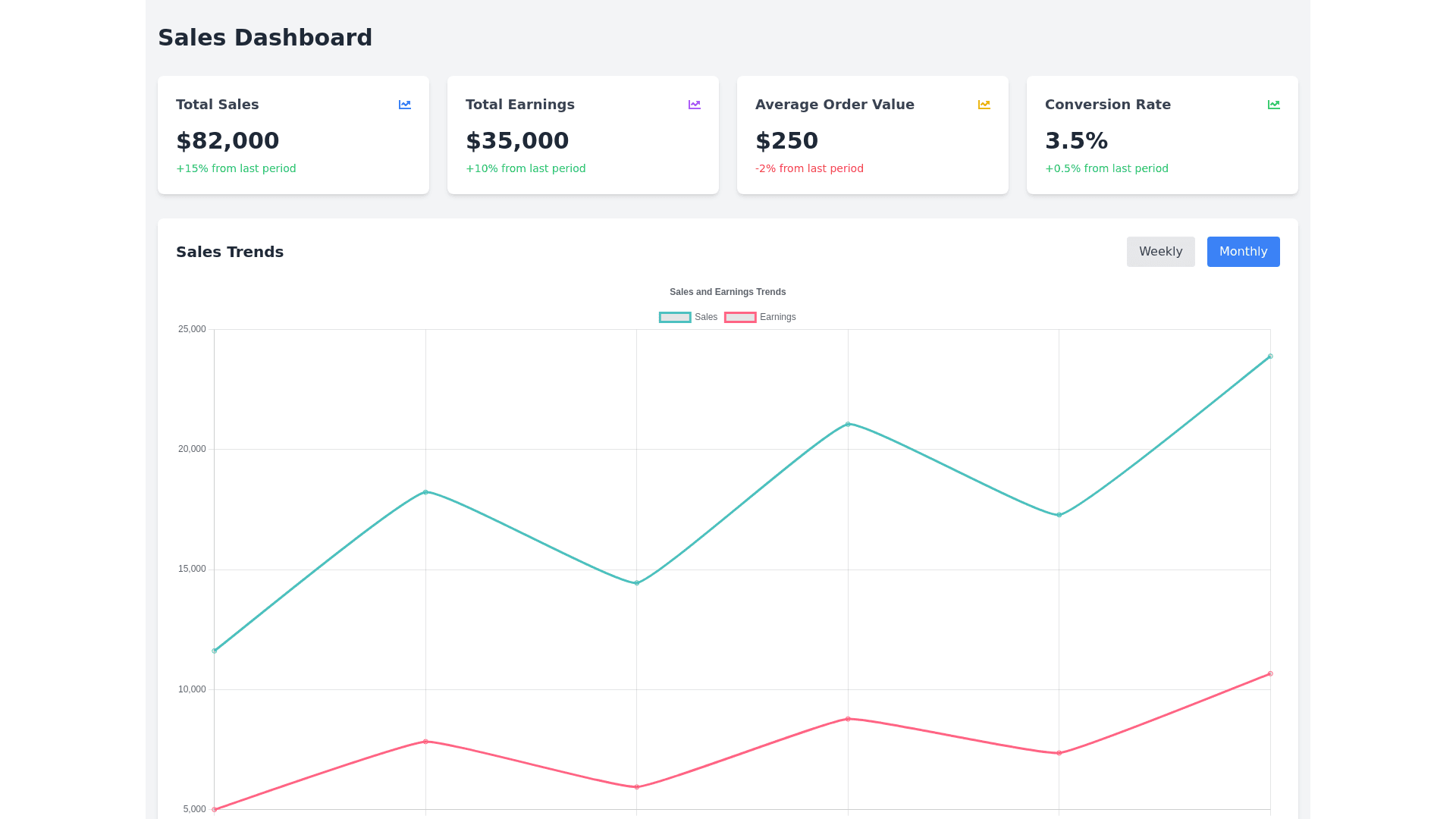The image size is (1456, 819).
Task: Click the Sales and Earnings Trends chart title
Action: tap(727, 292)
